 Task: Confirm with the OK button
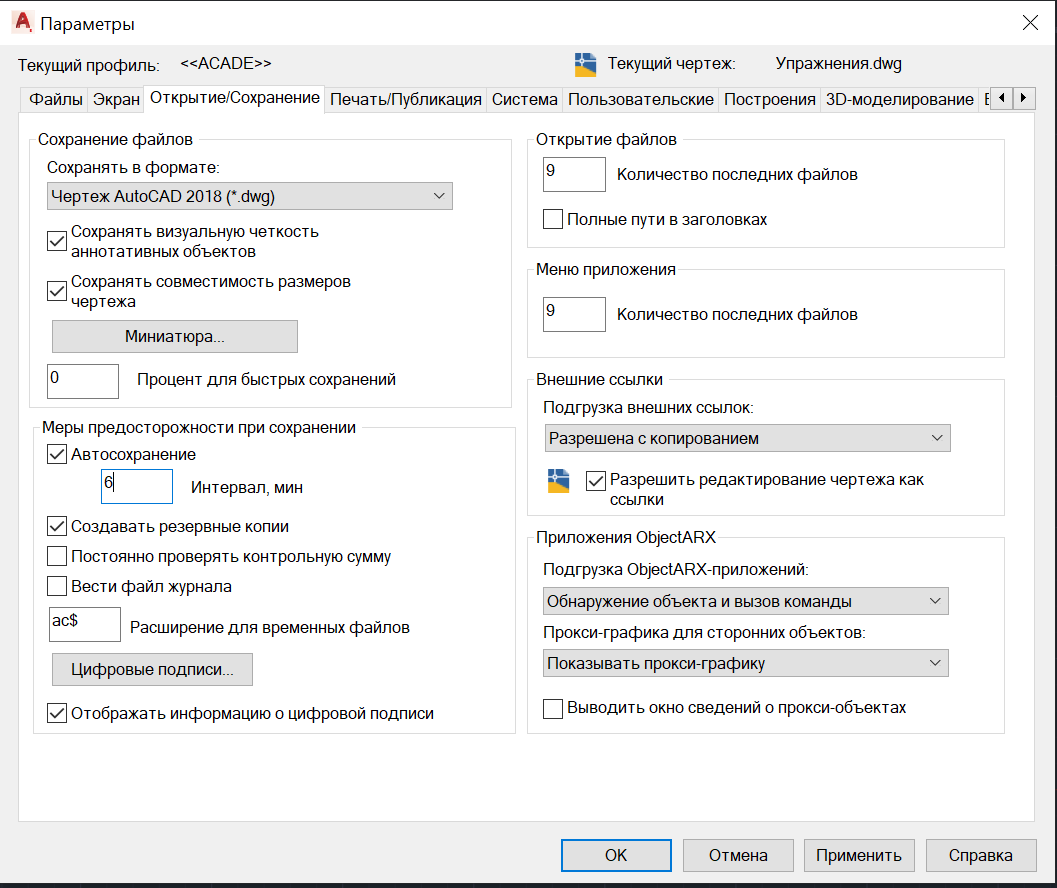(616, 855)
